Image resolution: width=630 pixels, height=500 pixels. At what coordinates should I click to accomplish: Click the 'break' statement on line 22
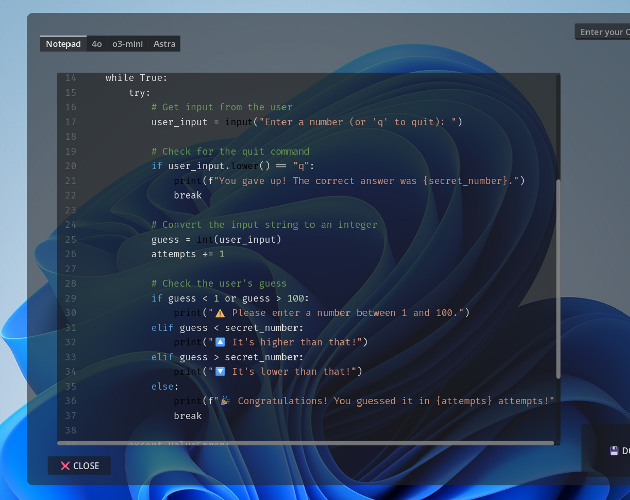coord(188,195)
